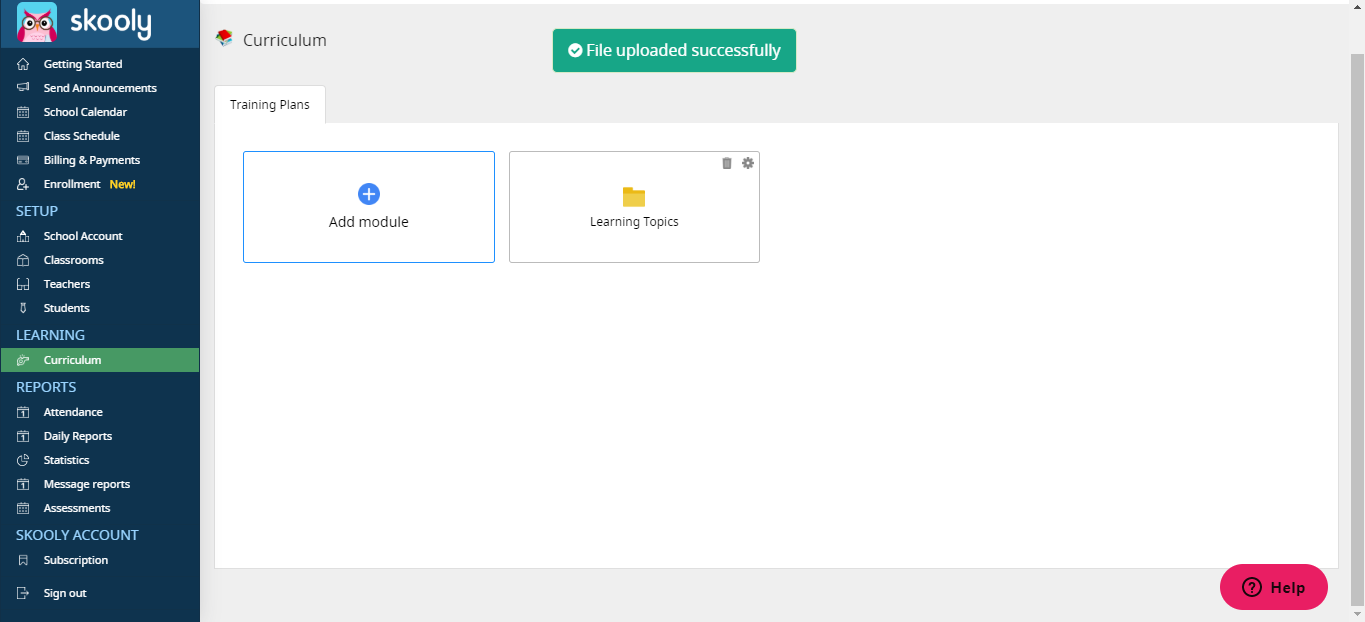The width and height of the screenshot is (1365, 622).
Task: Click the Teachers icon in sidebar
Action: (x=23, y=284)
